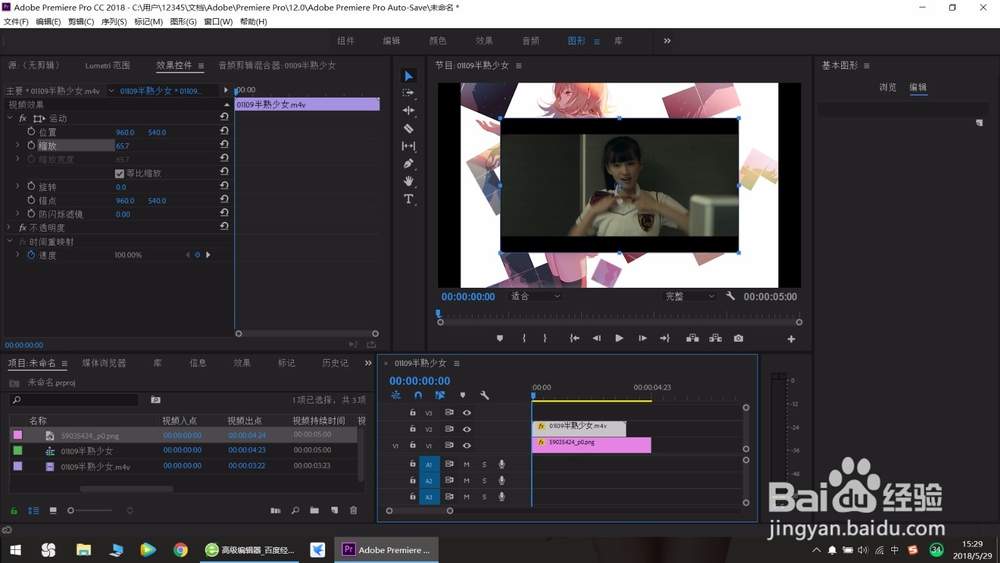
Task: Expand the speed property row
Action: 17,254
